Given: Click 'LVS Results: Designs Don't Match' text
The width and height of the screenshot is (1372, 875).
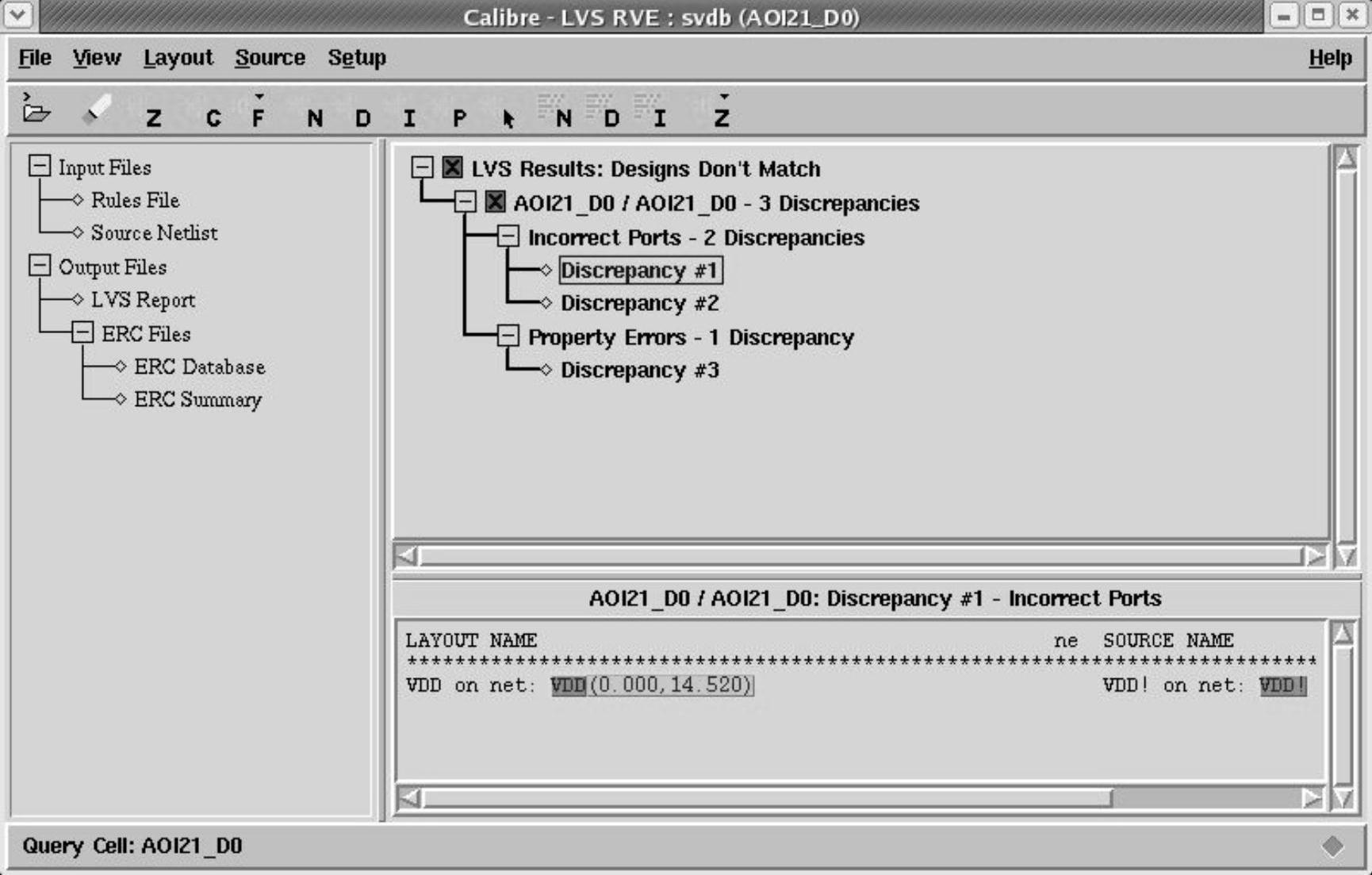Looking at the screenshot, I should tap(646, 168).
